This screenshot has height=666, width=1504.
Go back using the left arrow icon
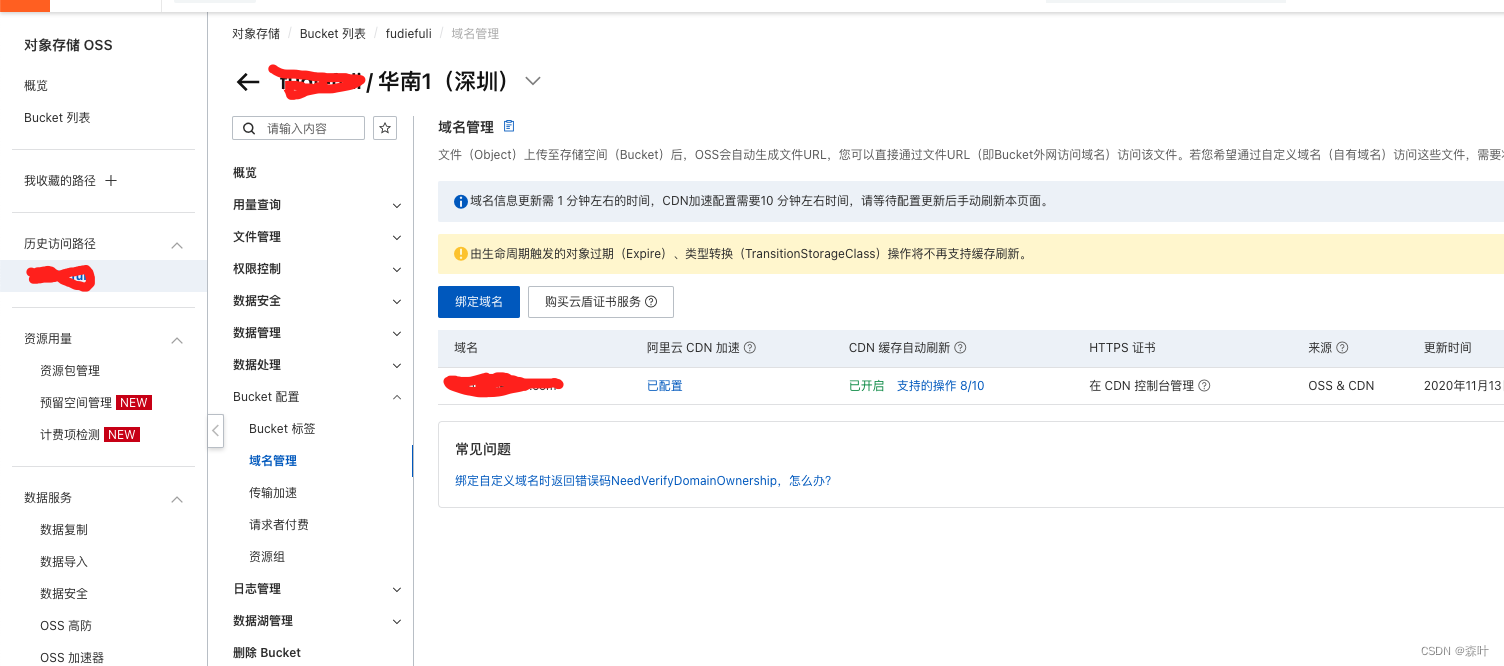(x=247, y=82)
